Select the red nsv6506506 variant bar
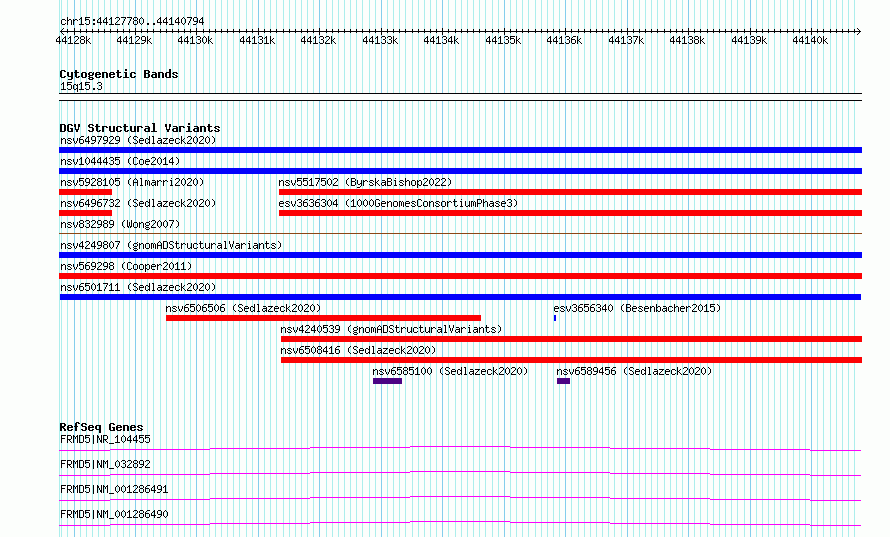Image resolution: width=890 pixels, height=537 pixels. tap(324, 318)
